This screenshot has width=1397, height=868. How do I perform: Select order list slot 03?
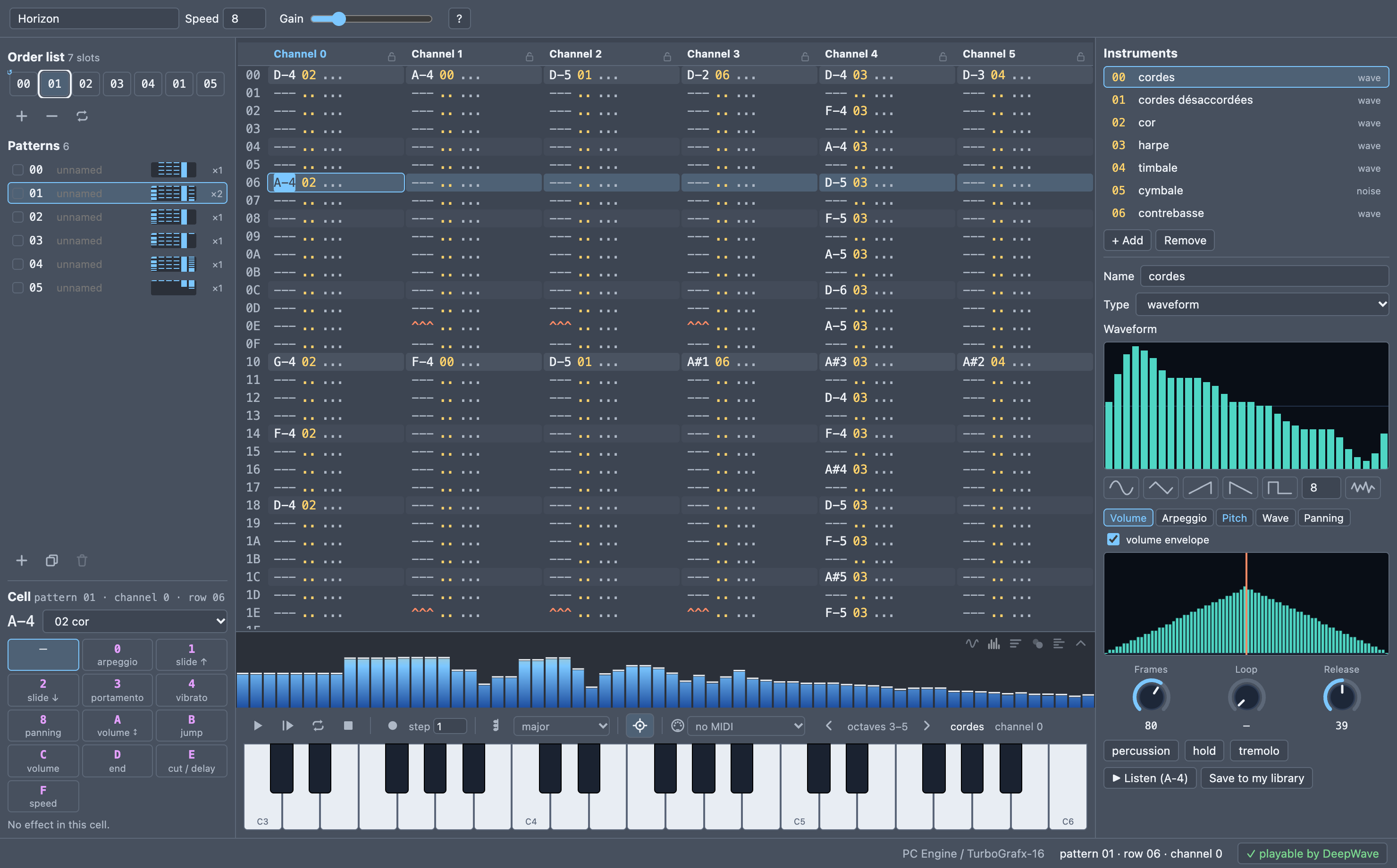pyautogui.click(x=117, y=84)
